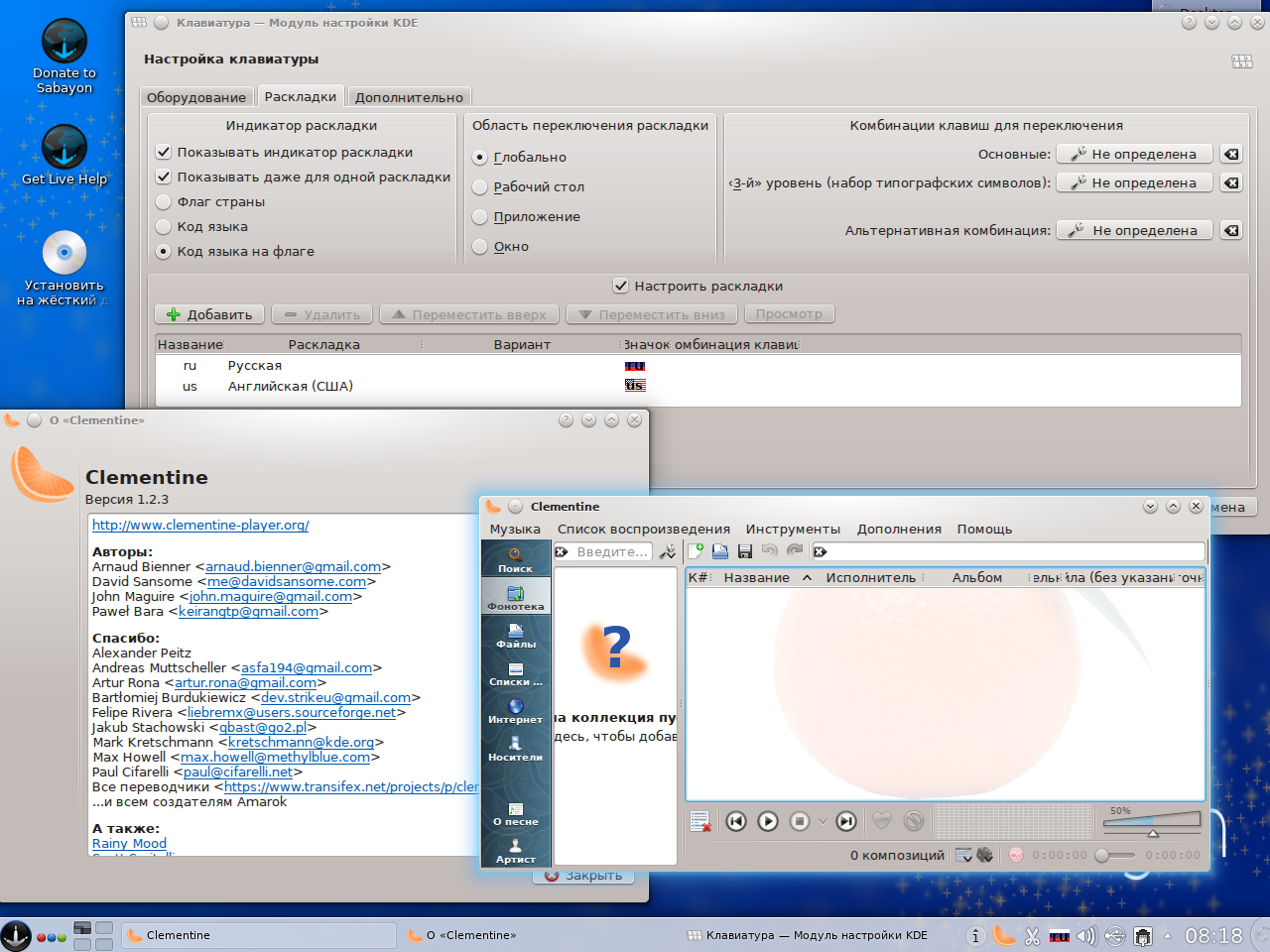Click the shuffle mode dice icon

click(x=985, y=855)
